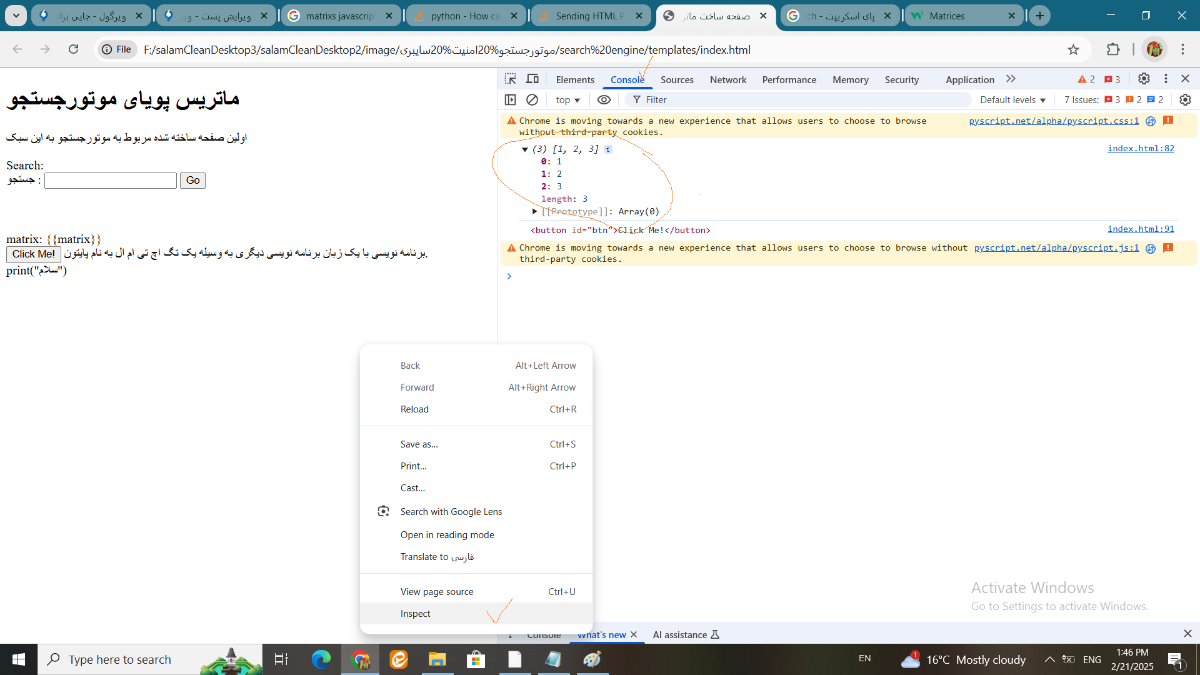Select the inspect element picker icon

[511, 79]
